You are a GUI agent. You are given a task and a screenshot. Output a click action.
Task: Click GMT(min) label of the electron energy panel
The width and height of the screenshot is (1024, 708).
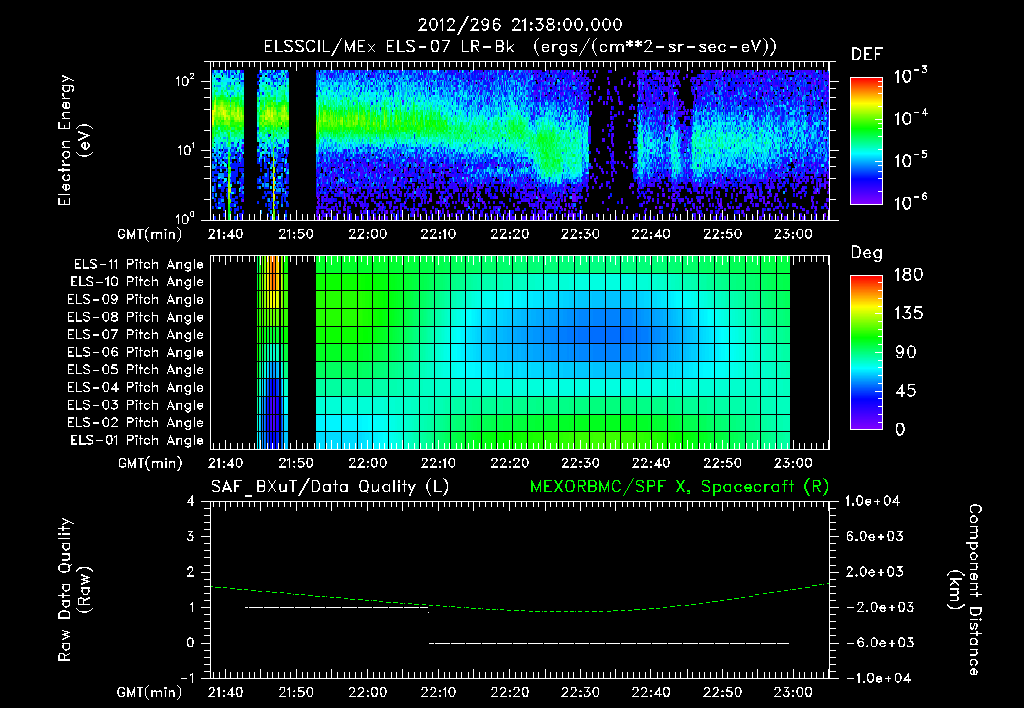click(150, 234)
